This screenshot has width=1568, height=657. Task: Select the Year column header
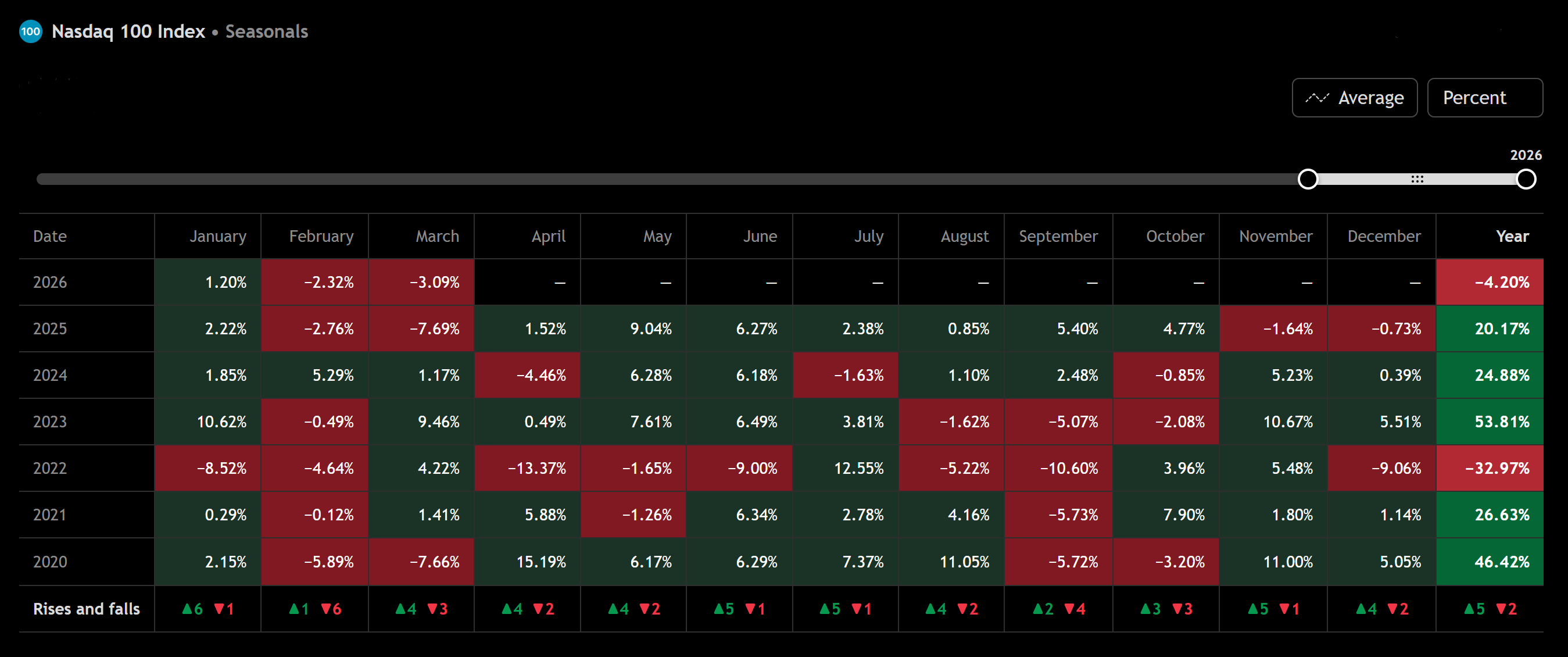pos(1512,236)
